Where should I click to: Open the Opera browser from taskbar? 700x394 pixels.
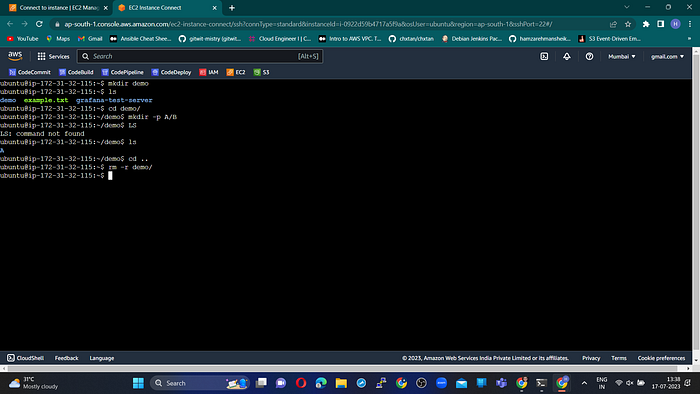[x=301, y=383]
